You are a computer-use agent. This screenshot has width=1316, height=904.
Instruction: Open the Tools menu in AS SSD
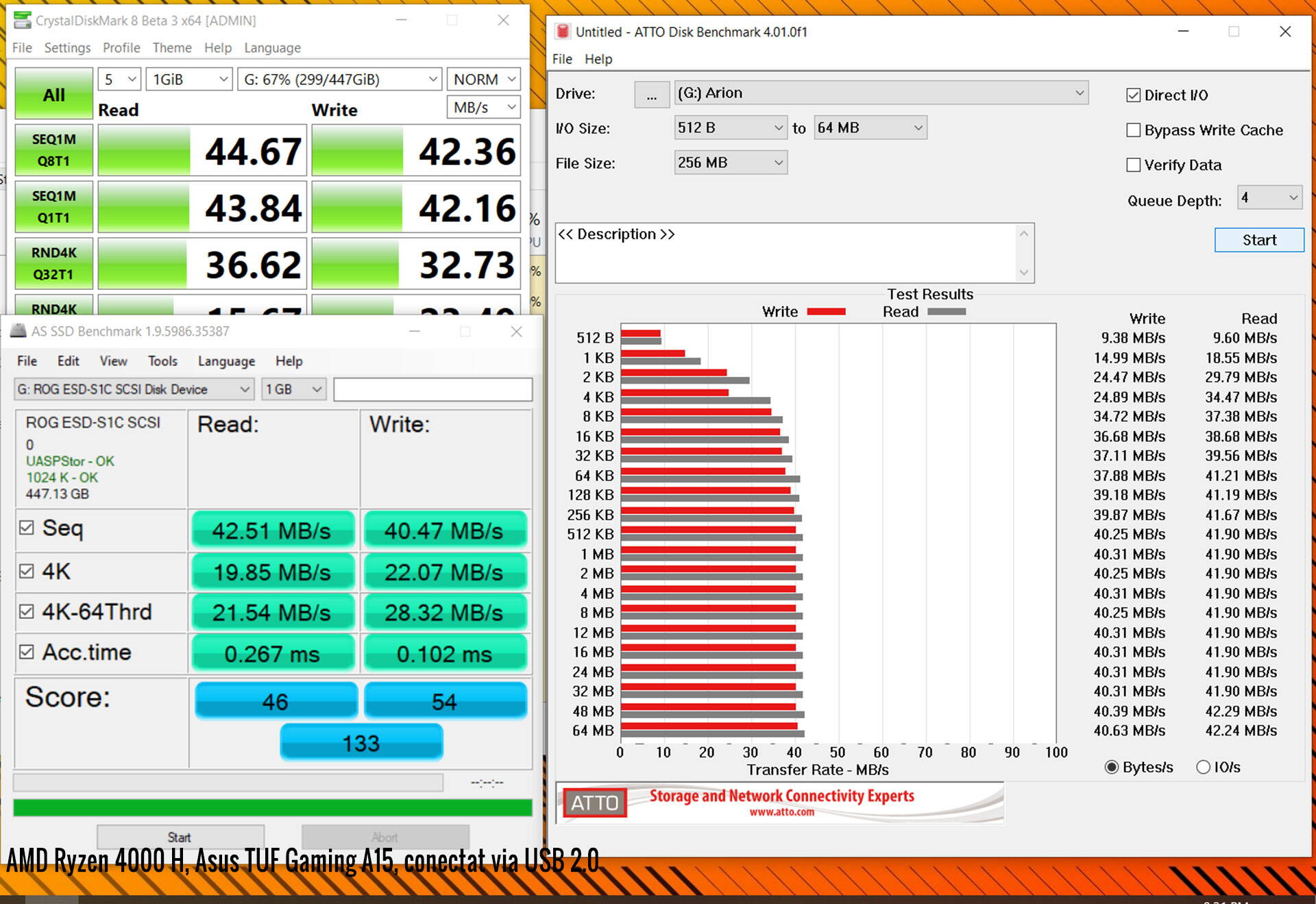coord(162,361)
